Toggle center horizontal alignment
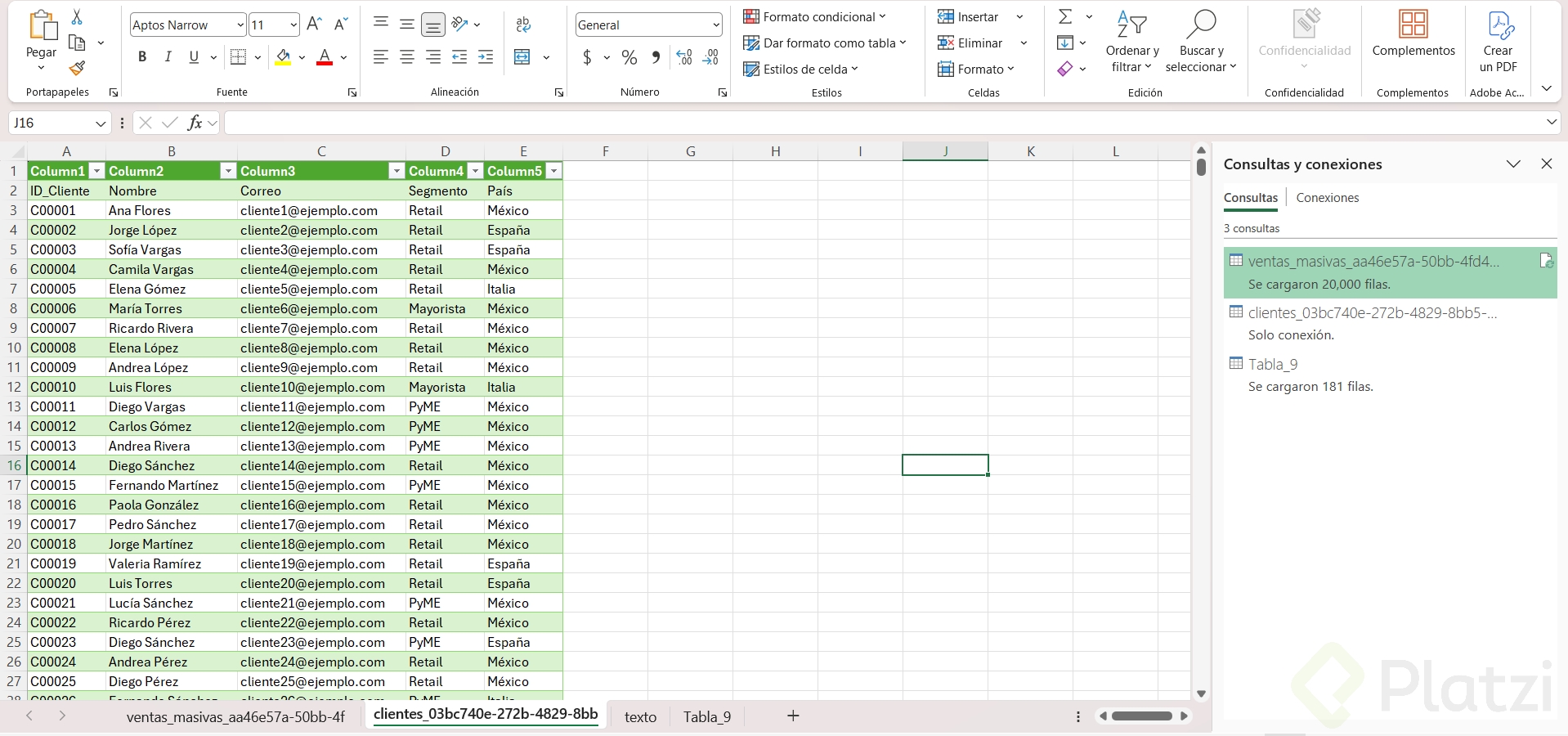Screen dimensions: 1568x736 click(407, 57)
